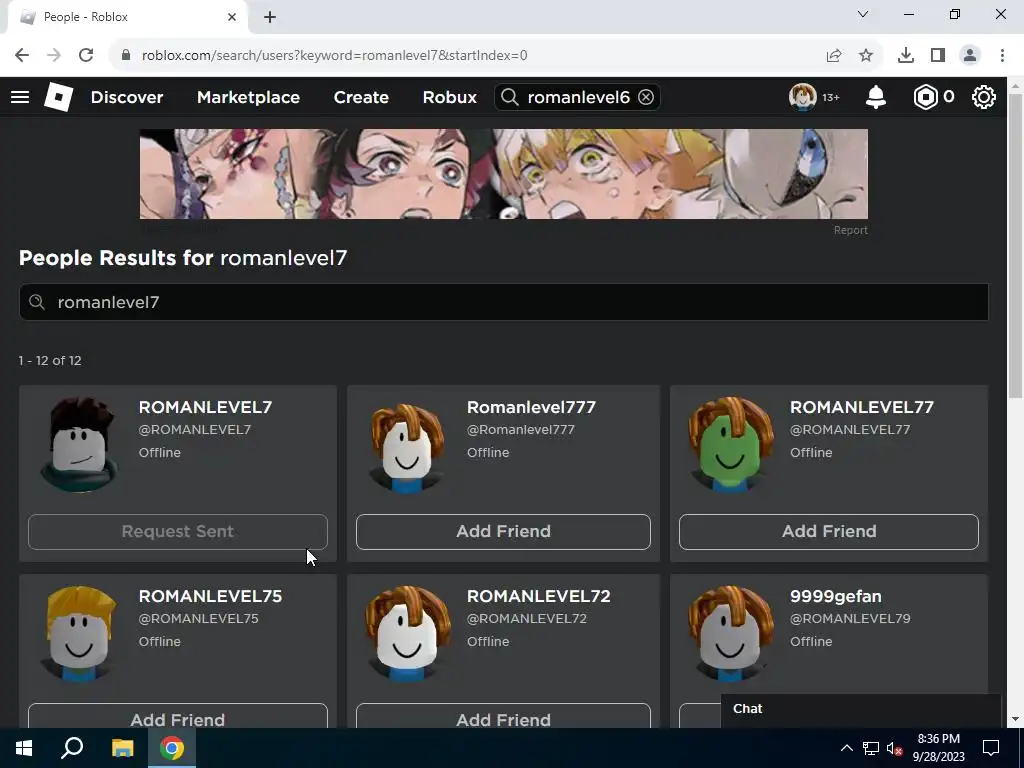Image resolution: width=1024 pixels, height=768 pixels.
Task: Open green-faced ROMANLEVEL77 avatar thumbnail
Action: click(x=730, y=445)
